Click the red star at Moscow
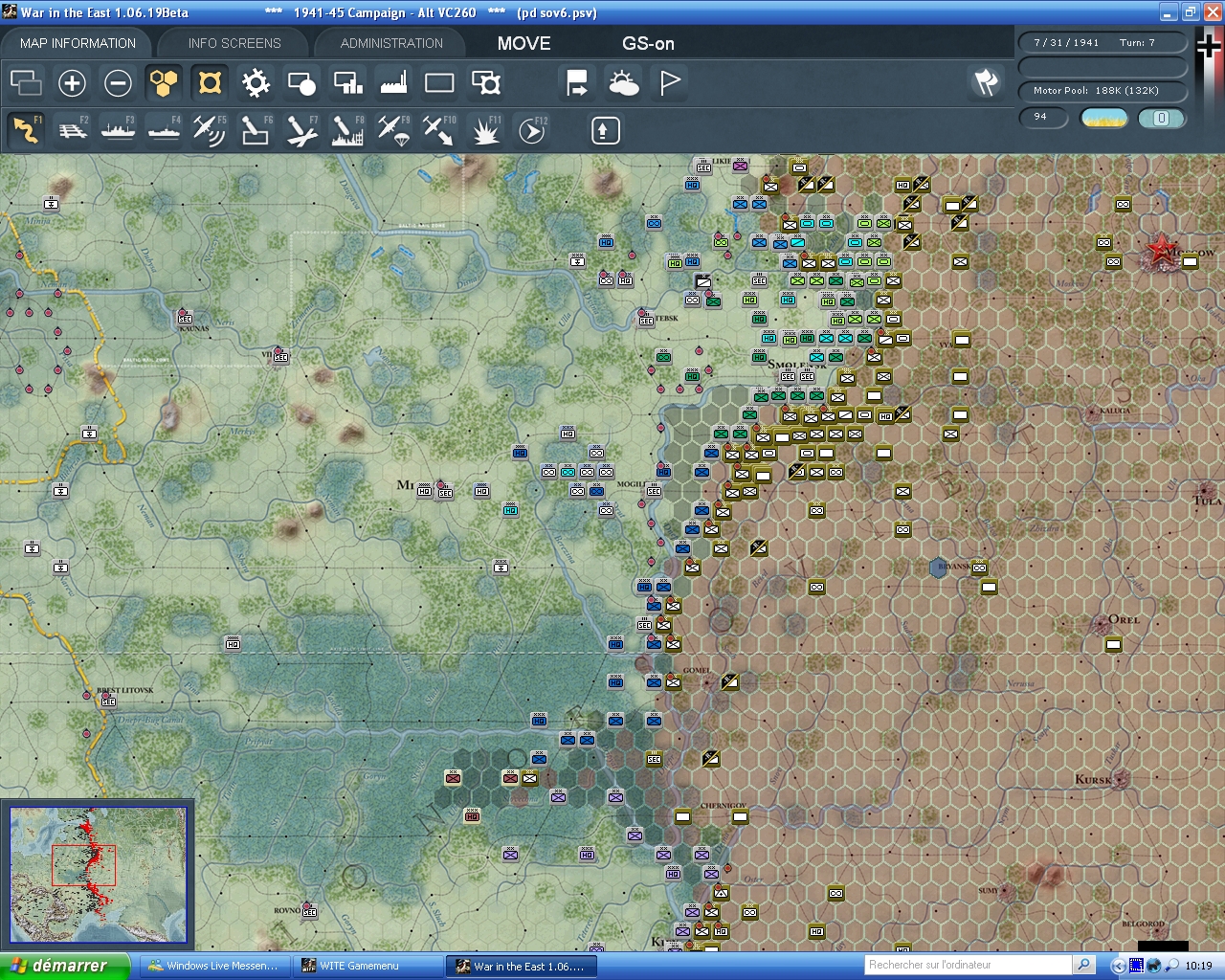Screen dimensions: 1225x980 1162,251
